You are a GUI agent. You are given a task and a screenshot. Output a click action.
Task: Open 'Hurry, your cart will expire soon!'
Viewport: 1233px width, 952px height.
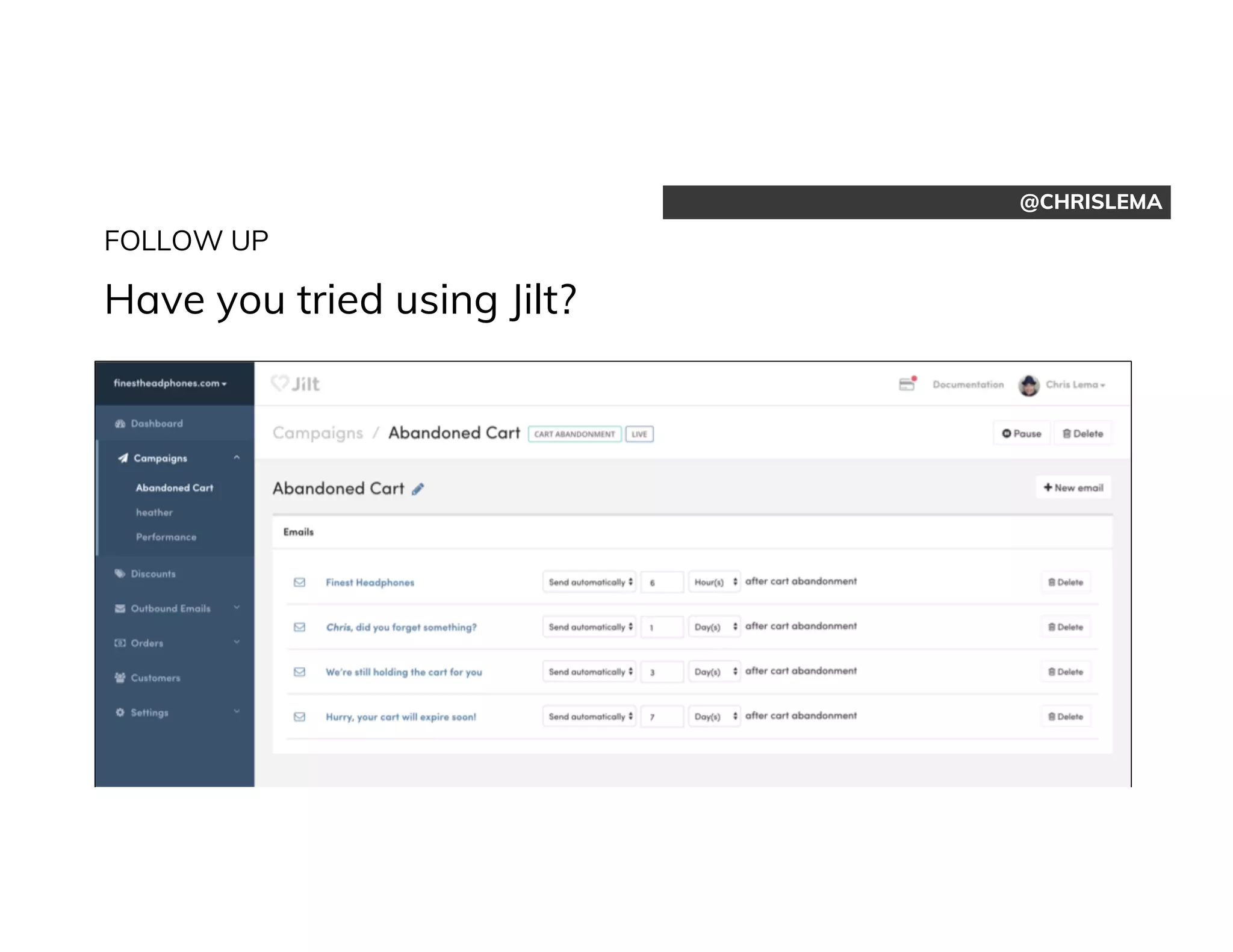click(401, 717)
